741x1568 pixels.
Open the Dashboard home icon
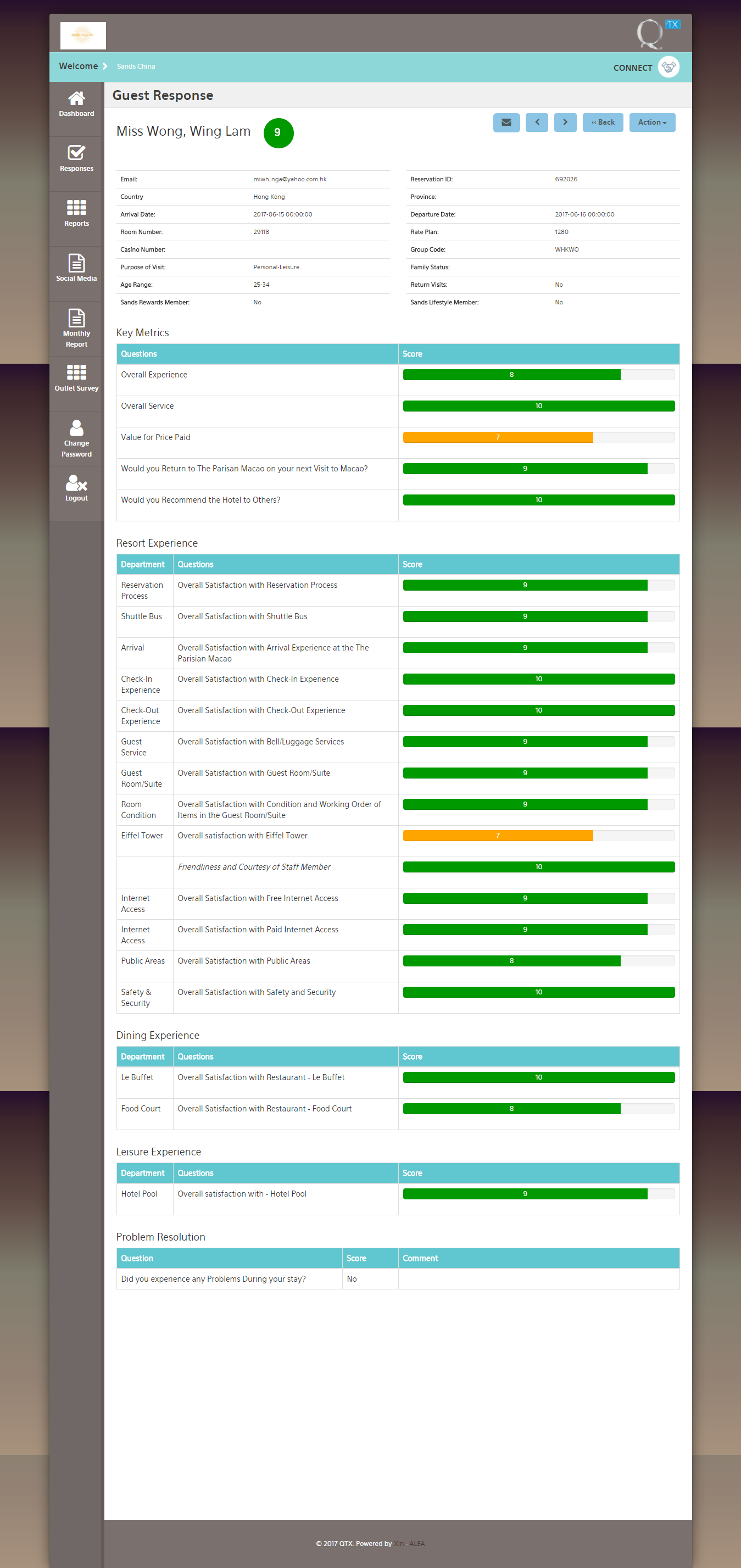(76, 98)
